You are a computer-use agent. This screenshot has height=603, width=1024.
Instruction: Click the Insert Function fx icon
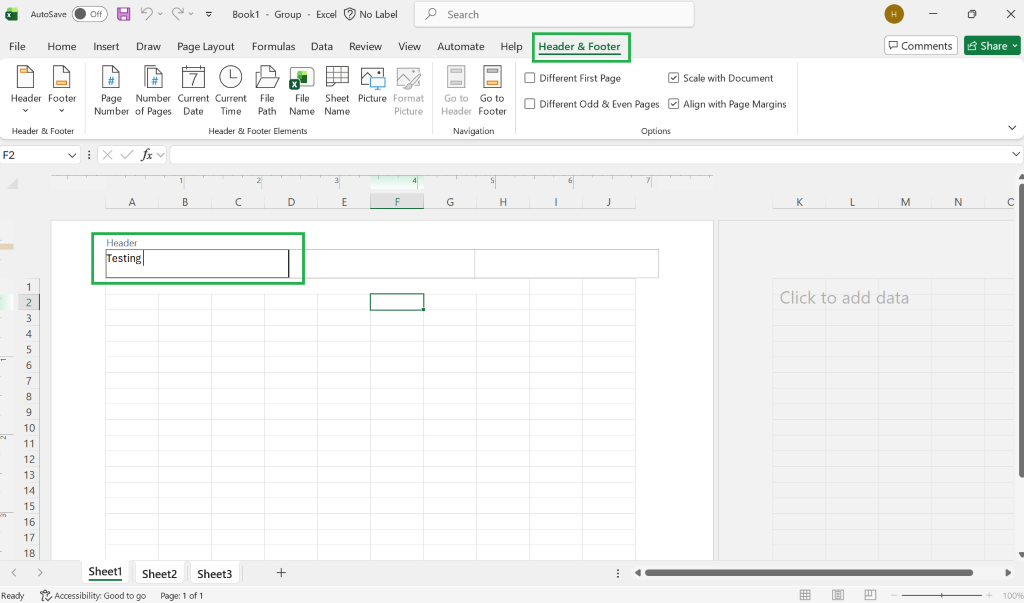point(147,155)
